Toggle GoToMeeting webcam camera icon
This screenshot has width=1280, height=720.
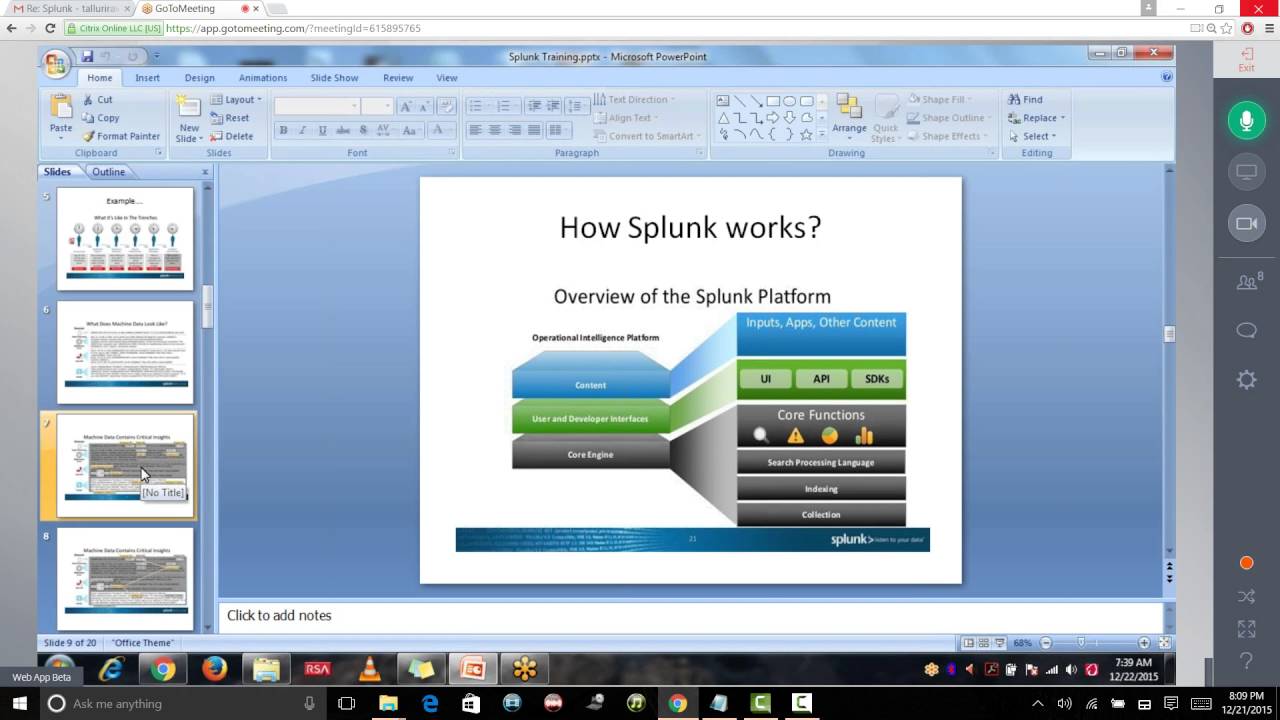(x=1247, y=224)
